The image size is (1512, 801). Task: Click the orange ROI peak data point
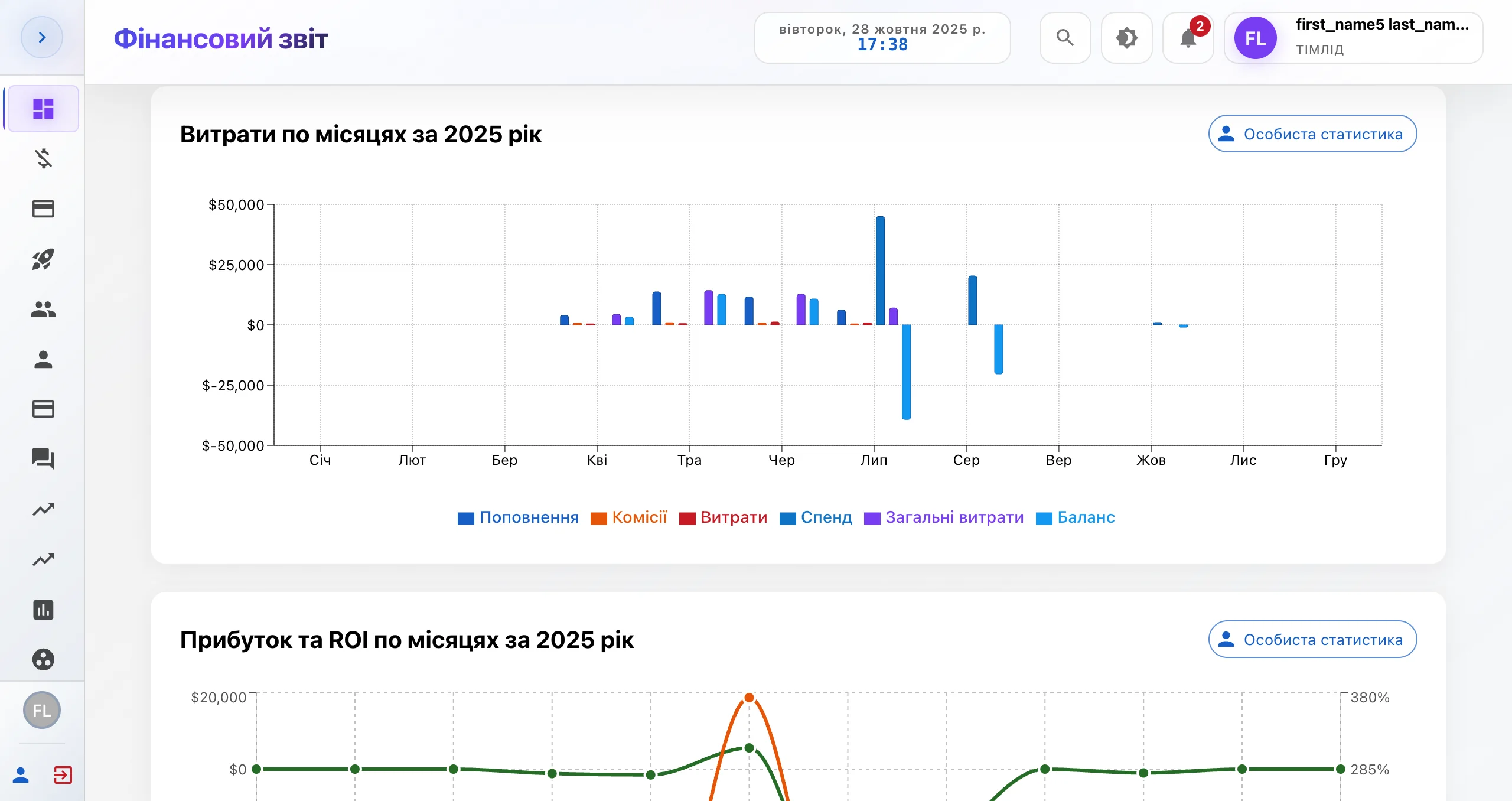[x=749, y=698]
